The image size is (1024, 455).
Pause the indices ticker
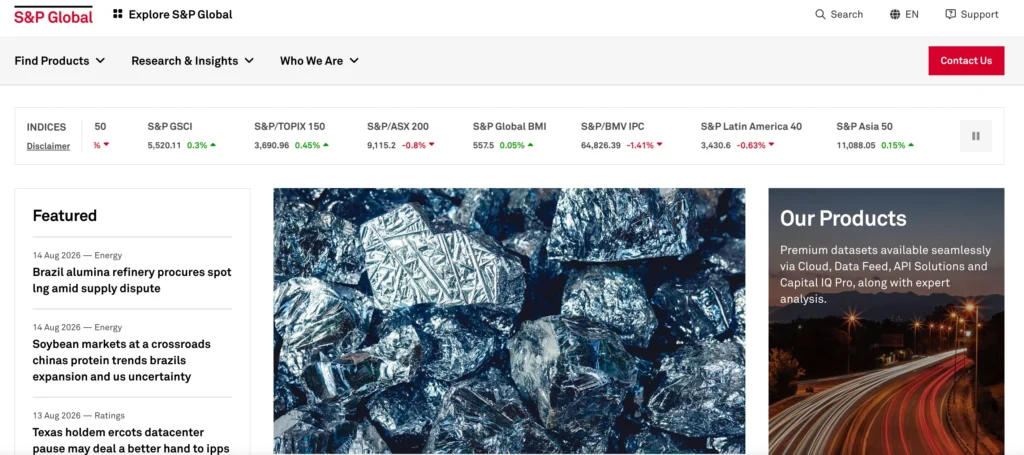[x=976, y=136]
